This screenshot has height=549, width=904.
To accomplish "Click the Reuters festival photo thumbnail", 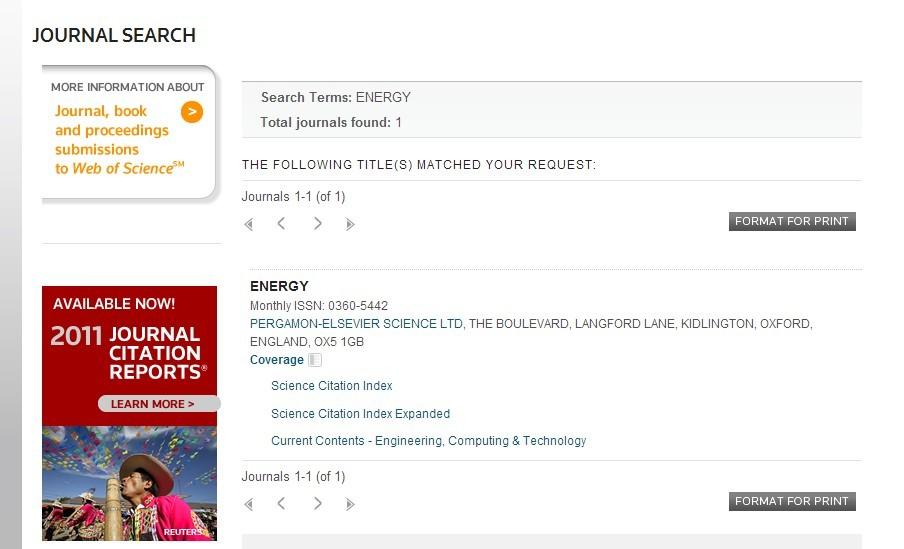I will click(x=129, y=484).
